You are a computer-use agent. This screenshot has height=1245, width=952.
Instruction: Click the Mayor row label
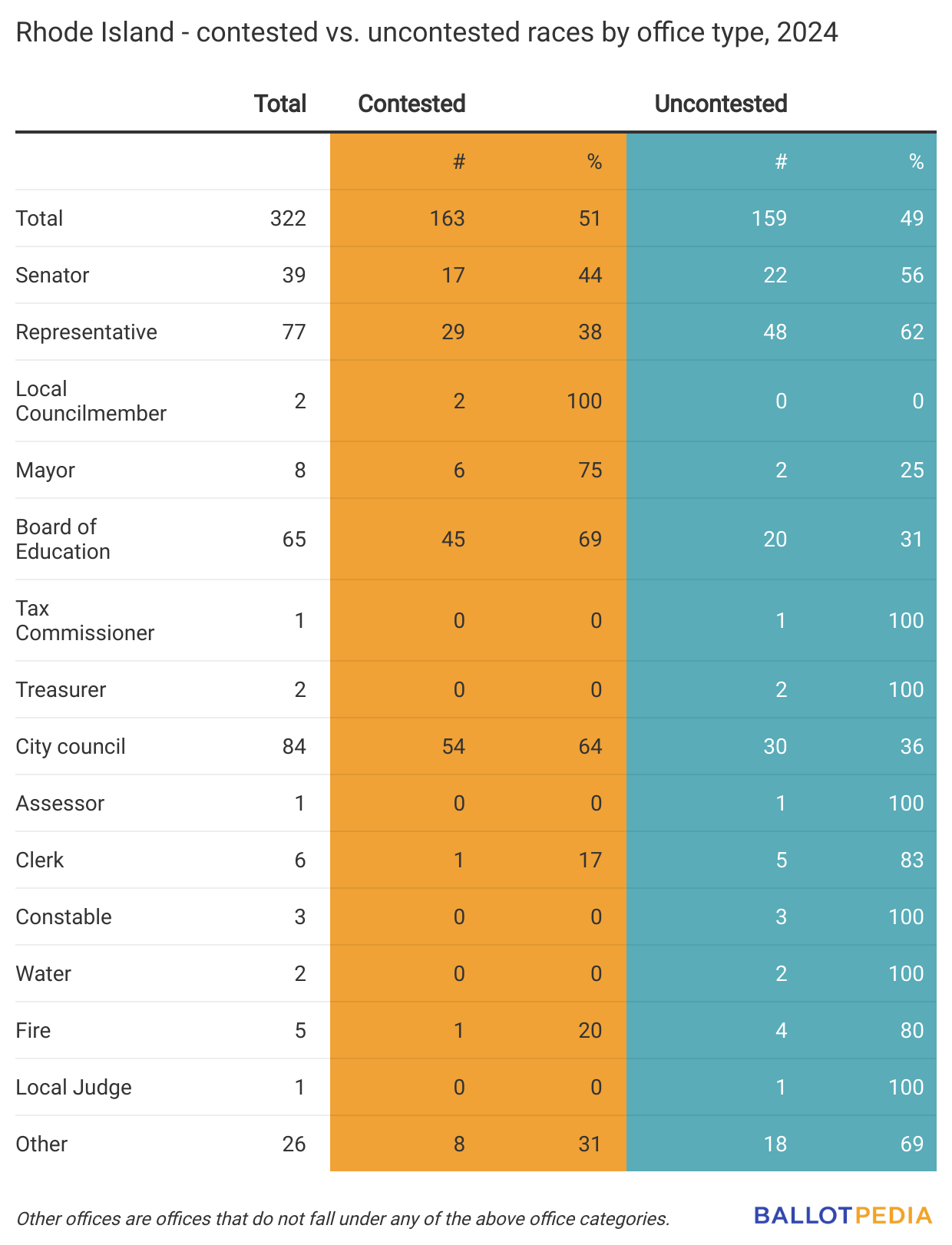tap(45, 470)
